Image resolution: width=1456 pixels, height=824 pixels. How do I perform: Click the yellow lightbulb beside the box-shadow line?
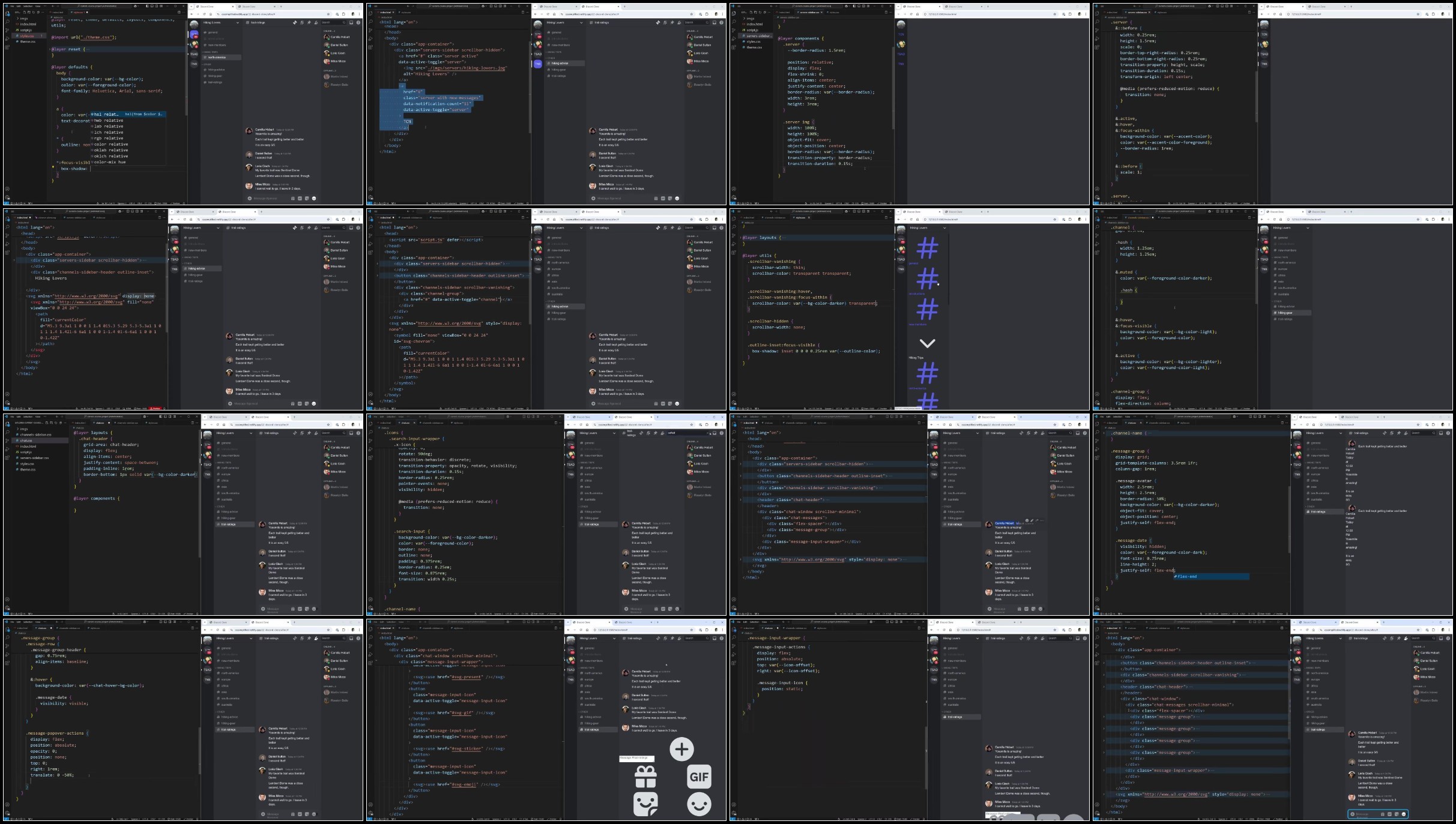53,167
